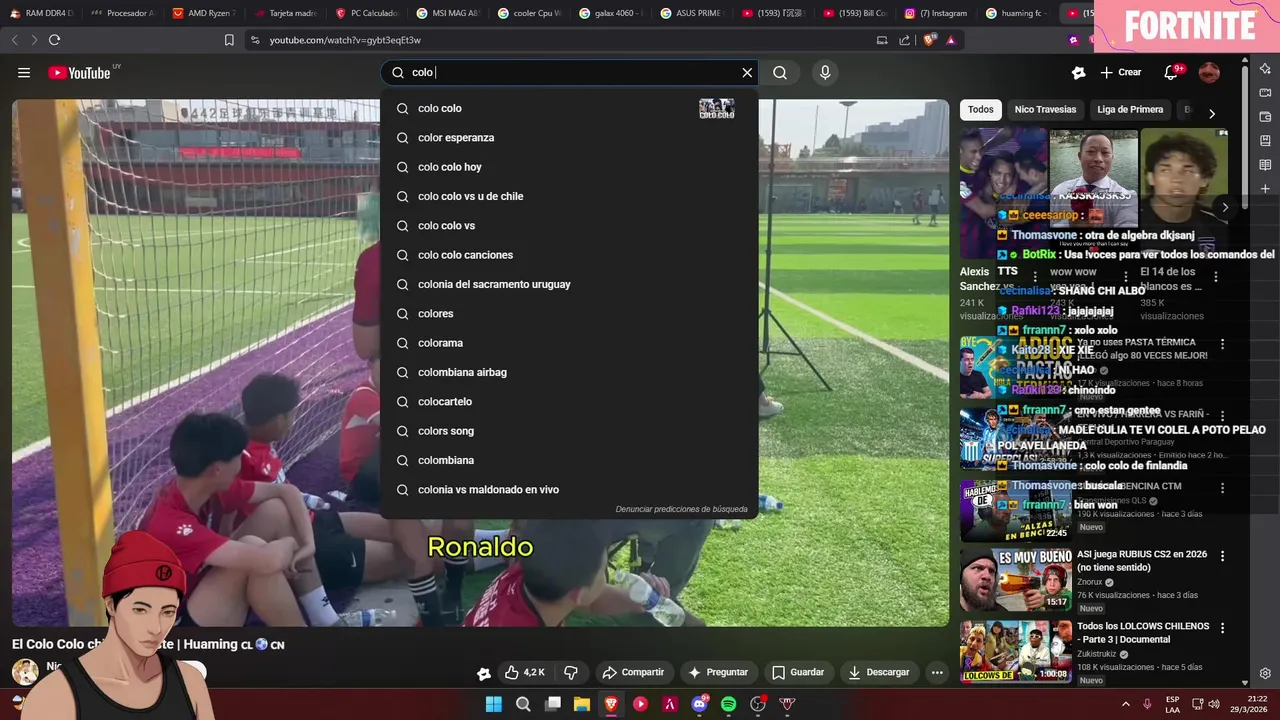
Task: Open the "ASI juega RUBIUS CS2 en 2026" thumbnail
Action: point(1015,579)
